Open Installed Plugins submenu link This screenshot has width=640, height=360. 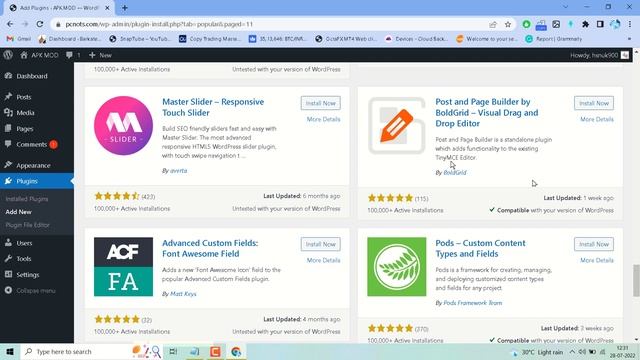(27, 199)
